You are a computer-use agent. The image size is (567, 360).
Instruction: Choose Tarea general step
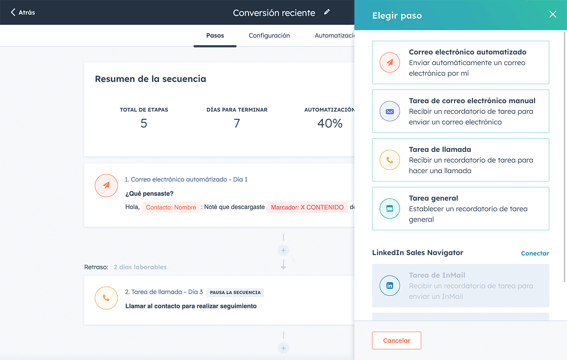pos(460,209)
